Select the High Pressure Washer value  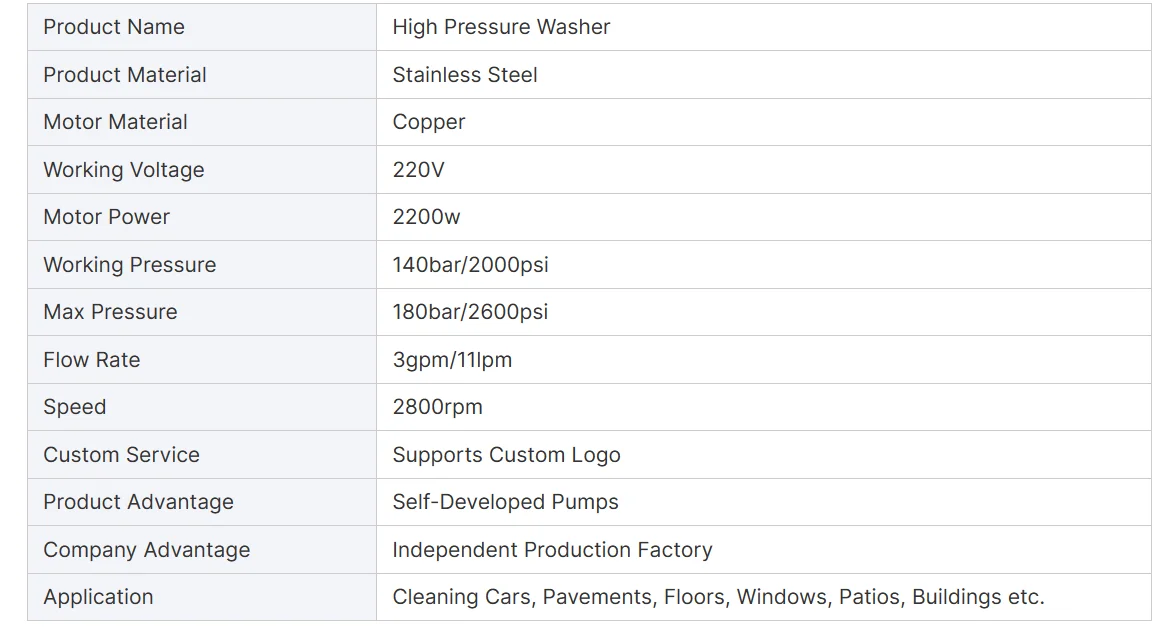(501, 27)
